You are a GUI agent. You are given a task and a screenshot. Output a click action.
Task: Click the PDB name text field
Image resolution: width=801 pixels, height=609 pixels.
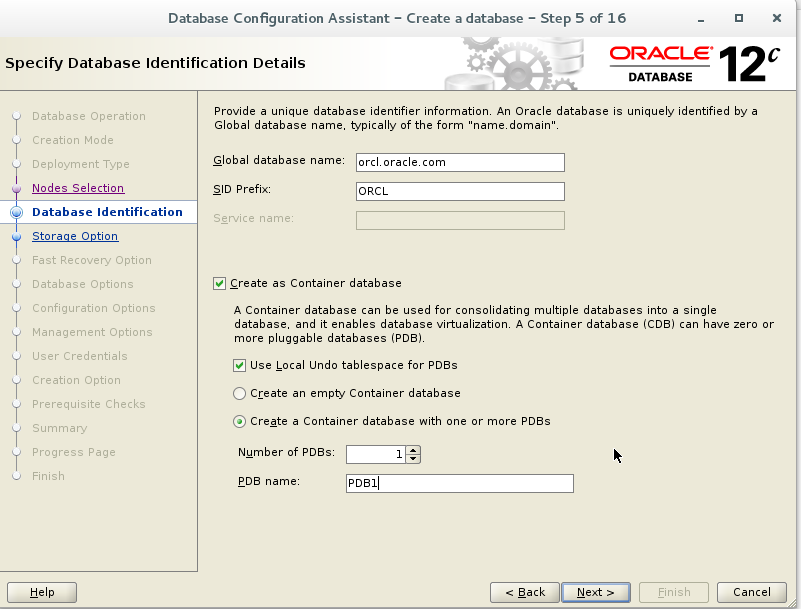(459, 483)
